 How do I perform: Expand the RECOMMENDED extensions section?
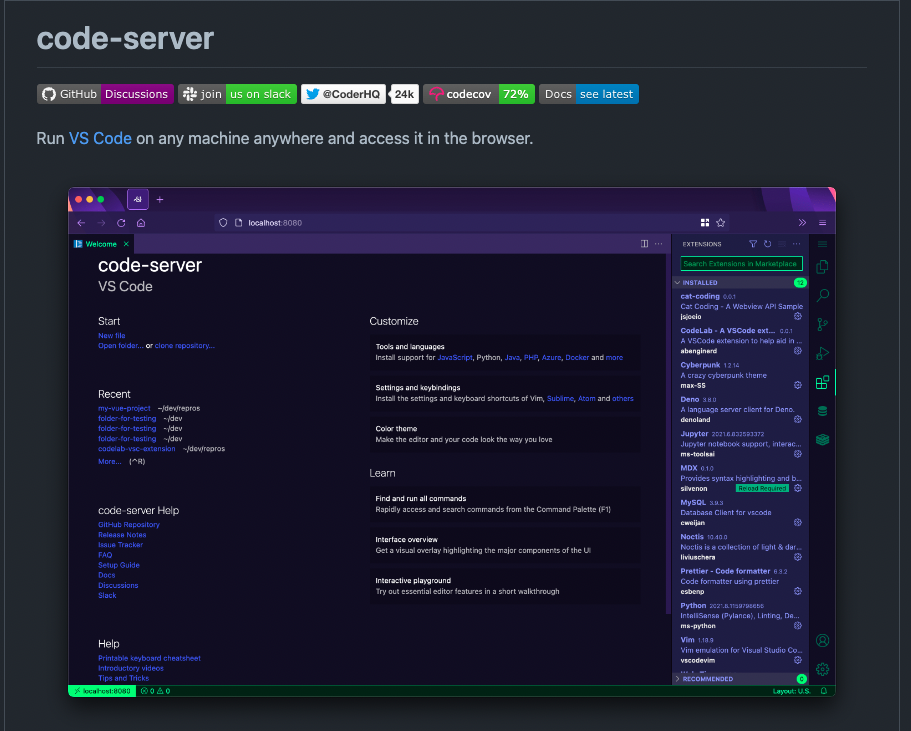[740, 679]
